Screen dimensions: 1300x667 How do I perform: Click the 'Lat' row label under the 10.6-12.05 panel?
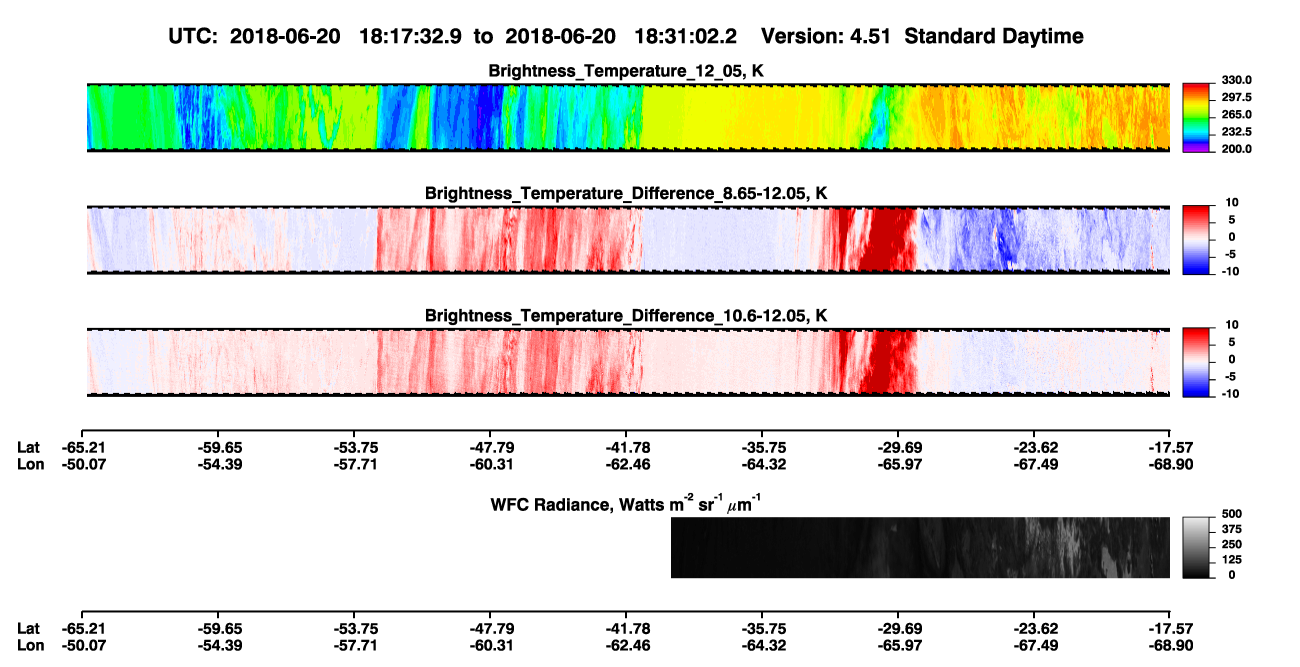[28, 448]
